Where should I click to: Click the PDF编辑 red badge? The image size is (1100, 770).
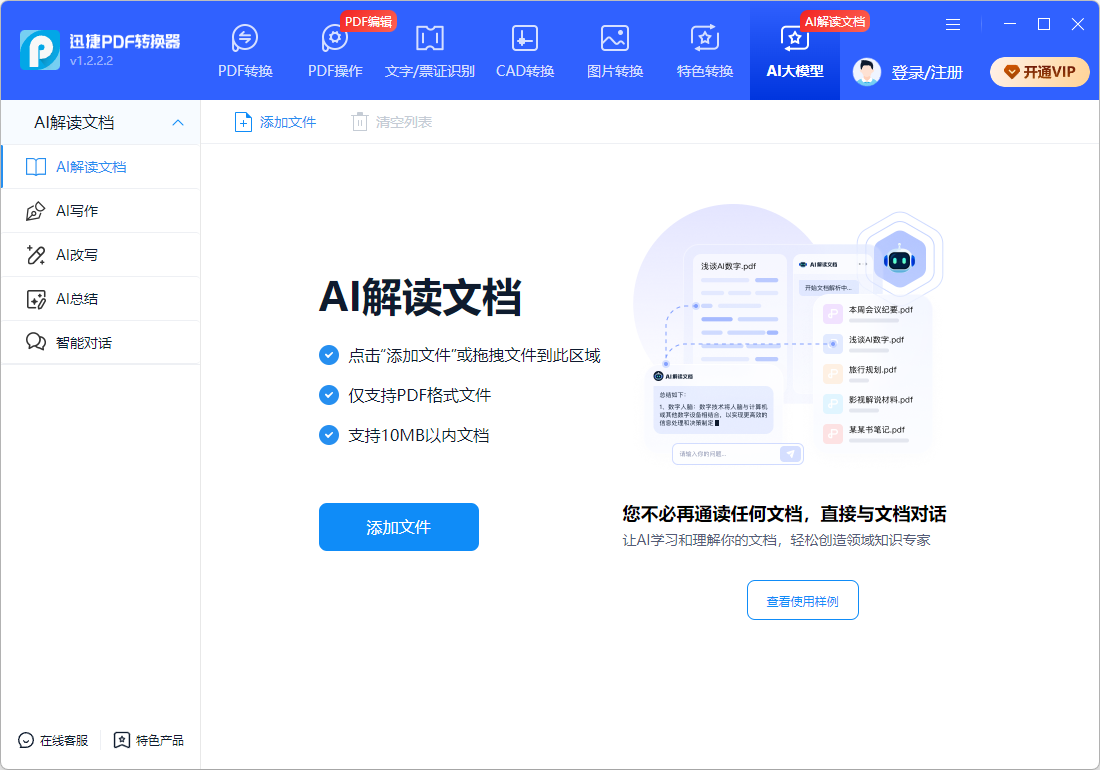(x=368, y=22)
